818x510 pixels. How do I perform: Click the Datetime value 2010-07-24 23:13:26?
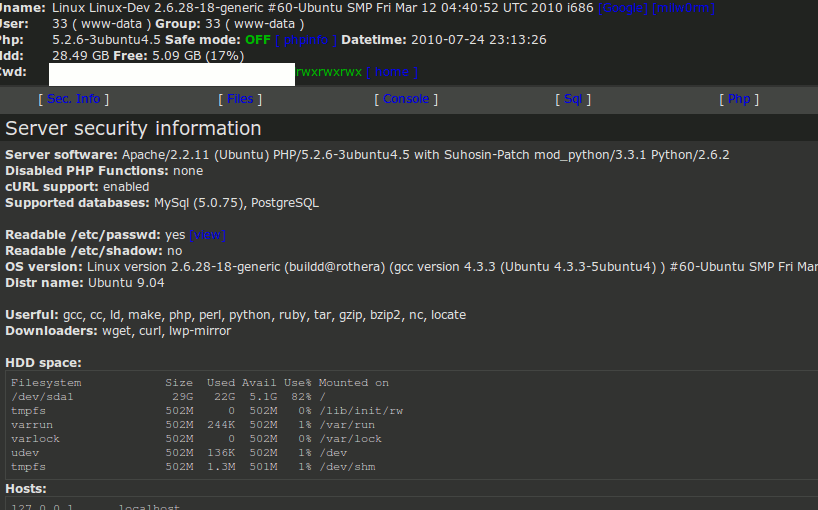coord(478,40)
